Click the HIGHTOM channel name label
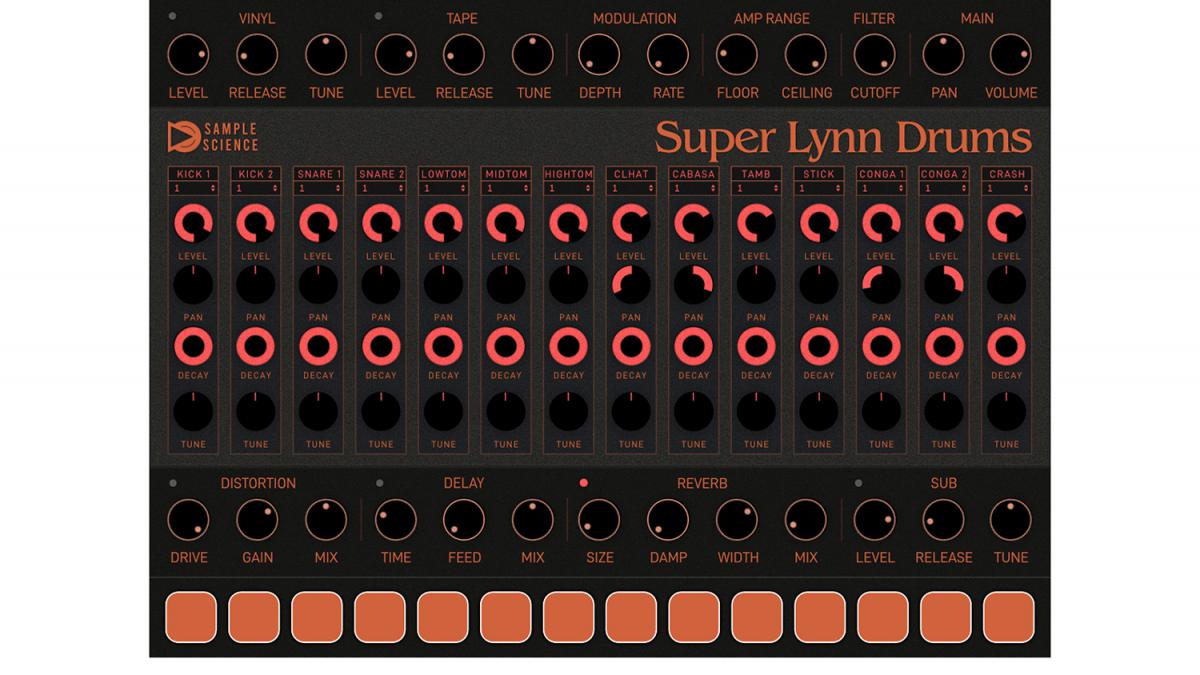 click(568, 174)
